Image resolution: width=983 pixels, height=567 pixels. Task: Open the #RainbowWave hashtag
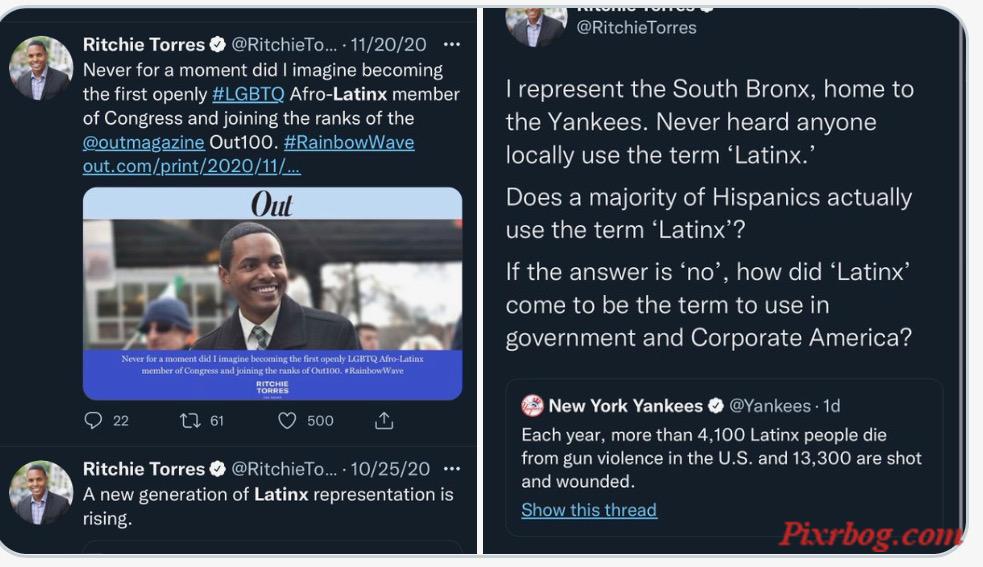point(349,142)
